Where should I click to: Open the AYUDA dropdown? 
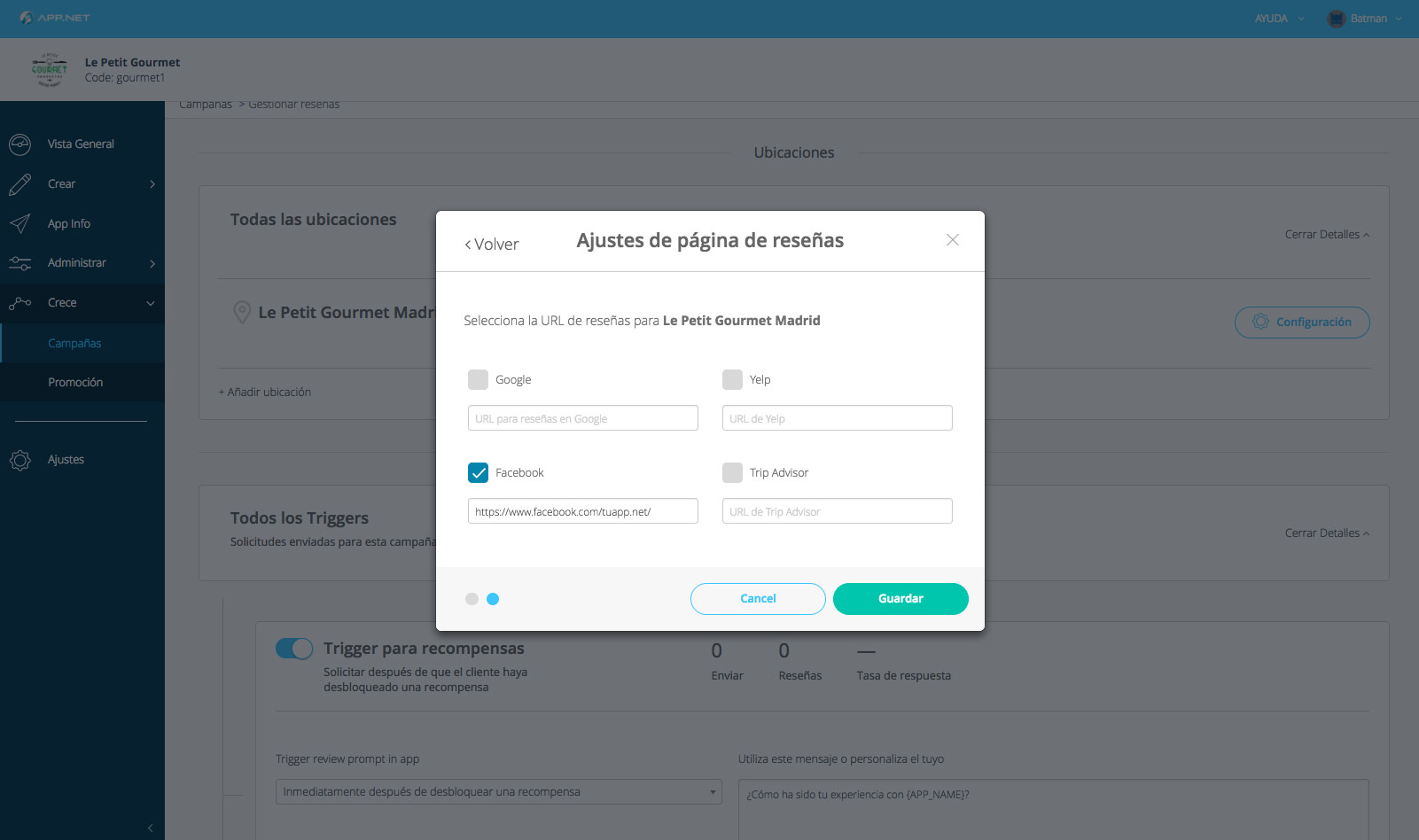click(x=1279, y=19)
